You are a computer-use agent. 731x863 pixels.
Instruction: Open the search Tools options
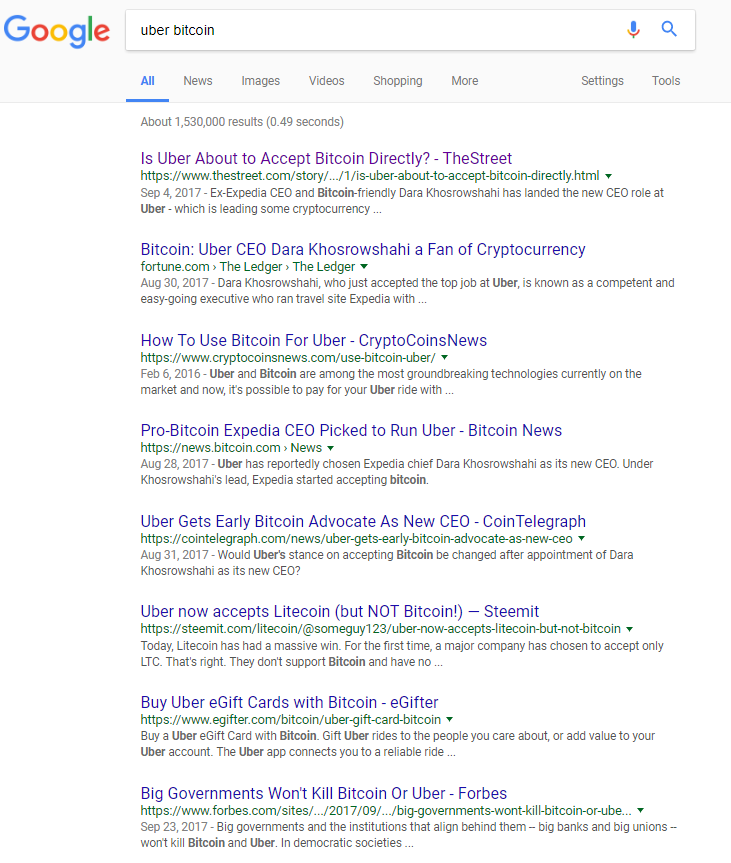(x=666, y=81)
